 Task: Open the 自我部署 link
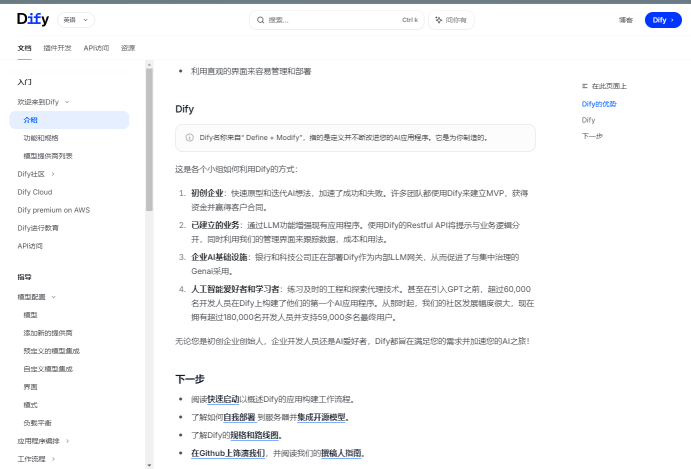239,417
